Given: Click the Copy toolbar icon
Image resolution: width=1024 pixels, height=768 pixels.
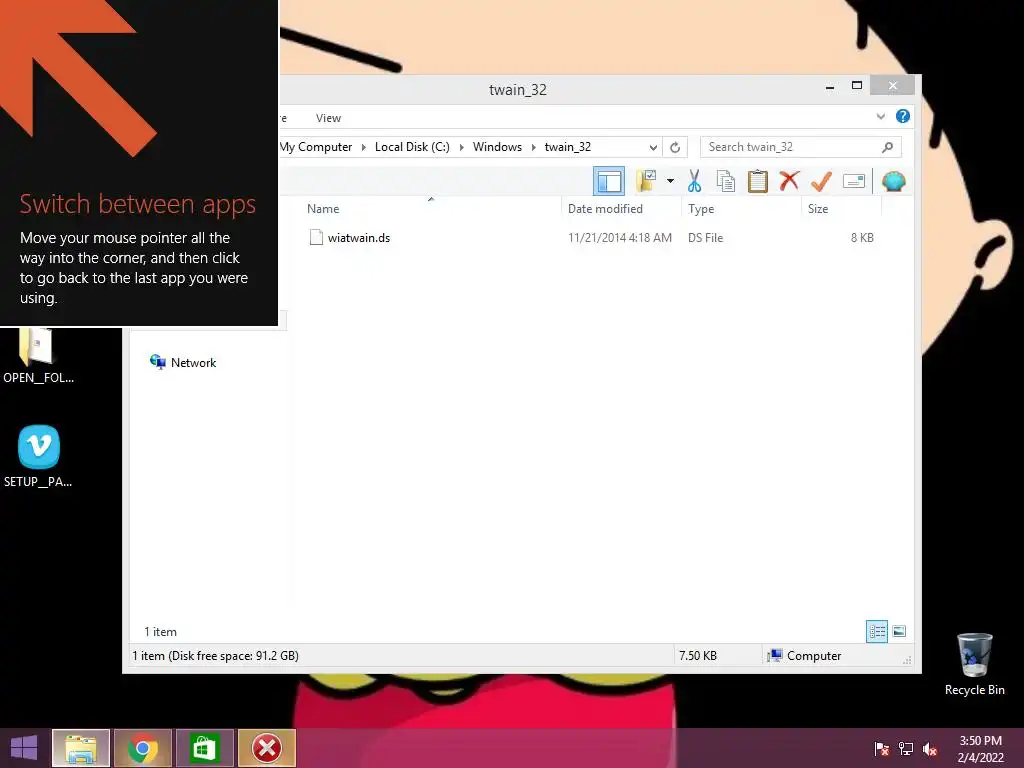Looking at the screenshot, I should [x=726, y=181].
